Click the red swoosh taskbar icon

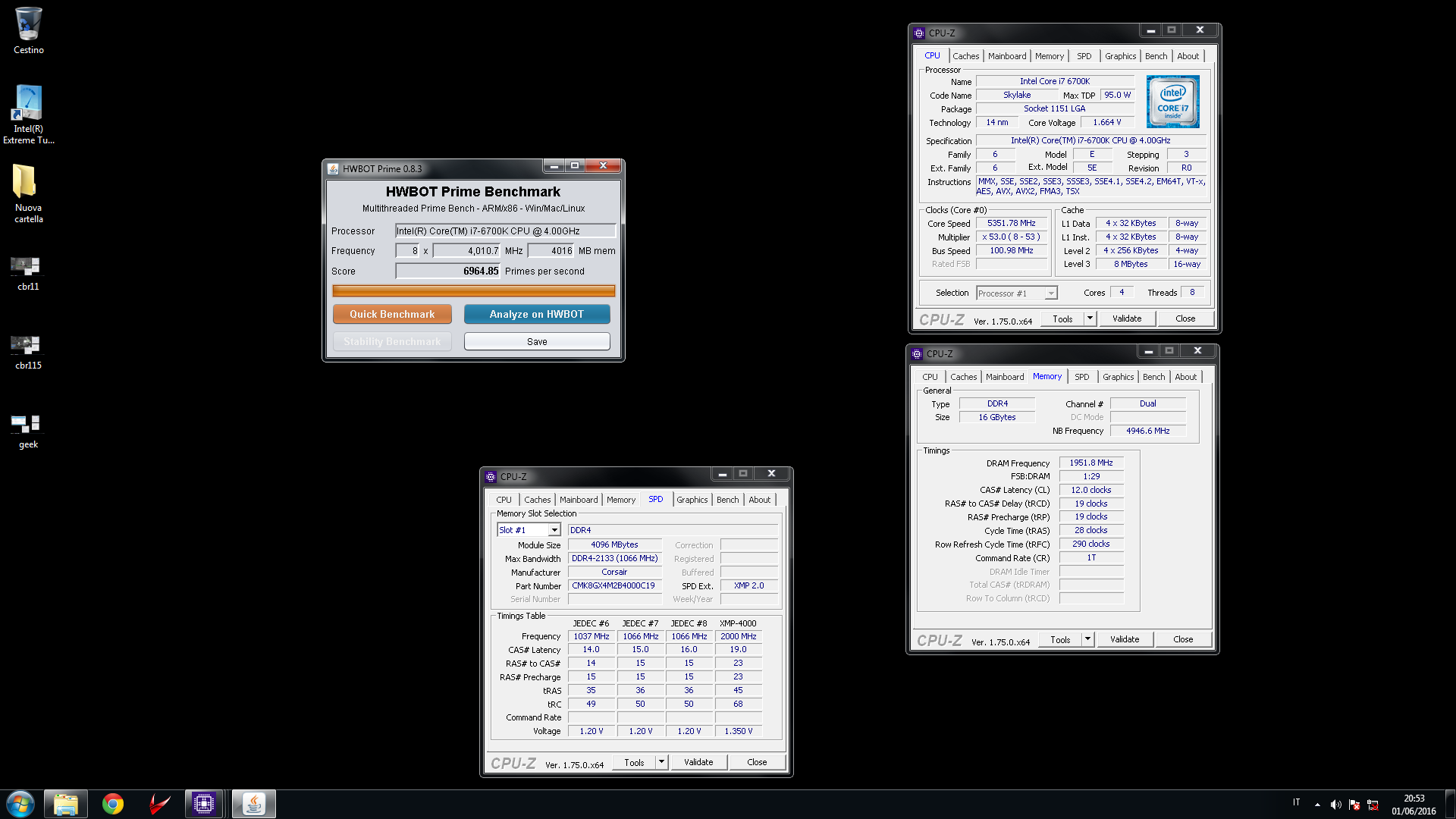[159, 804]
